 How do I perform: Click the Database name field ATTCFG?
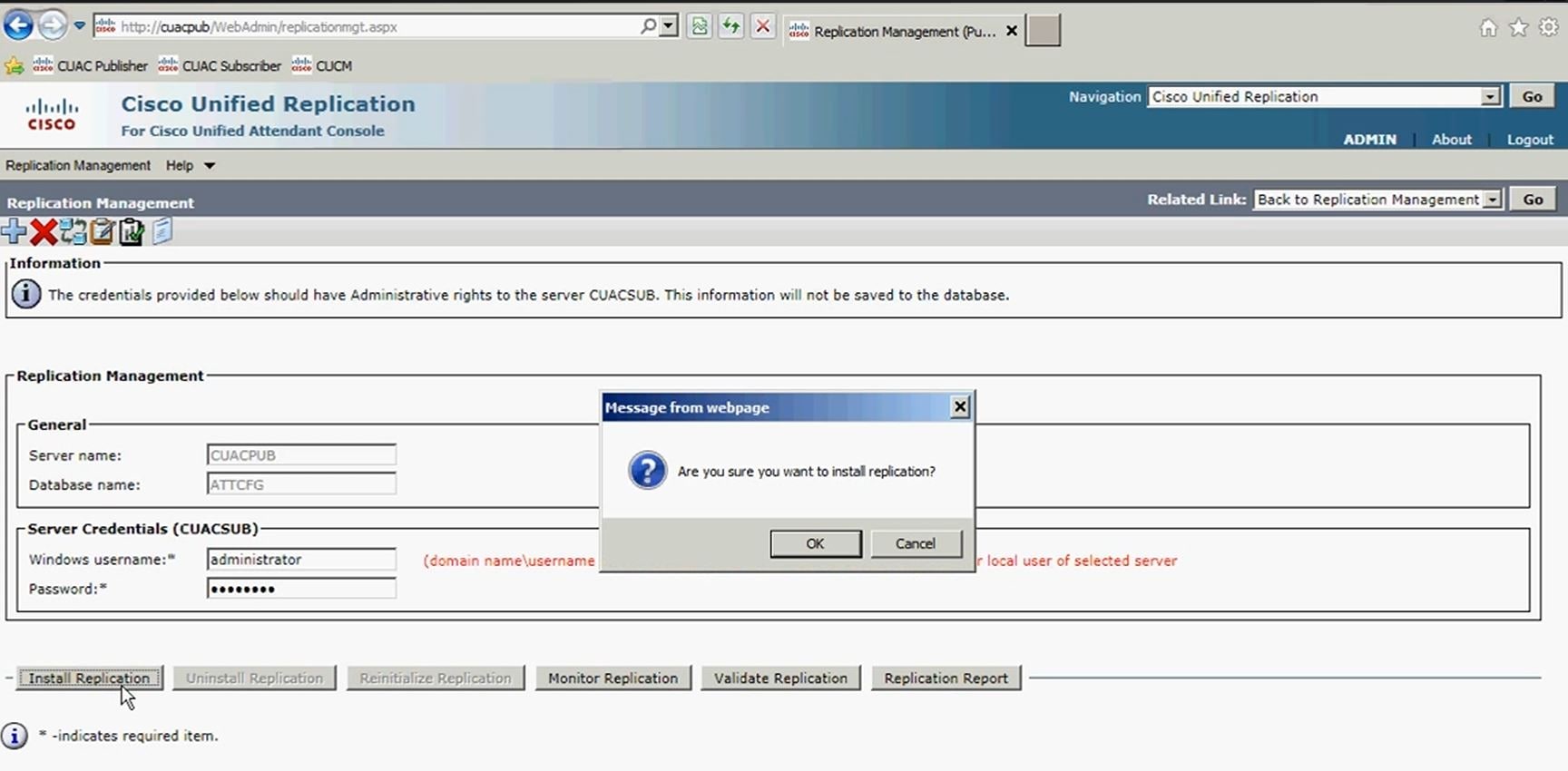301,484
